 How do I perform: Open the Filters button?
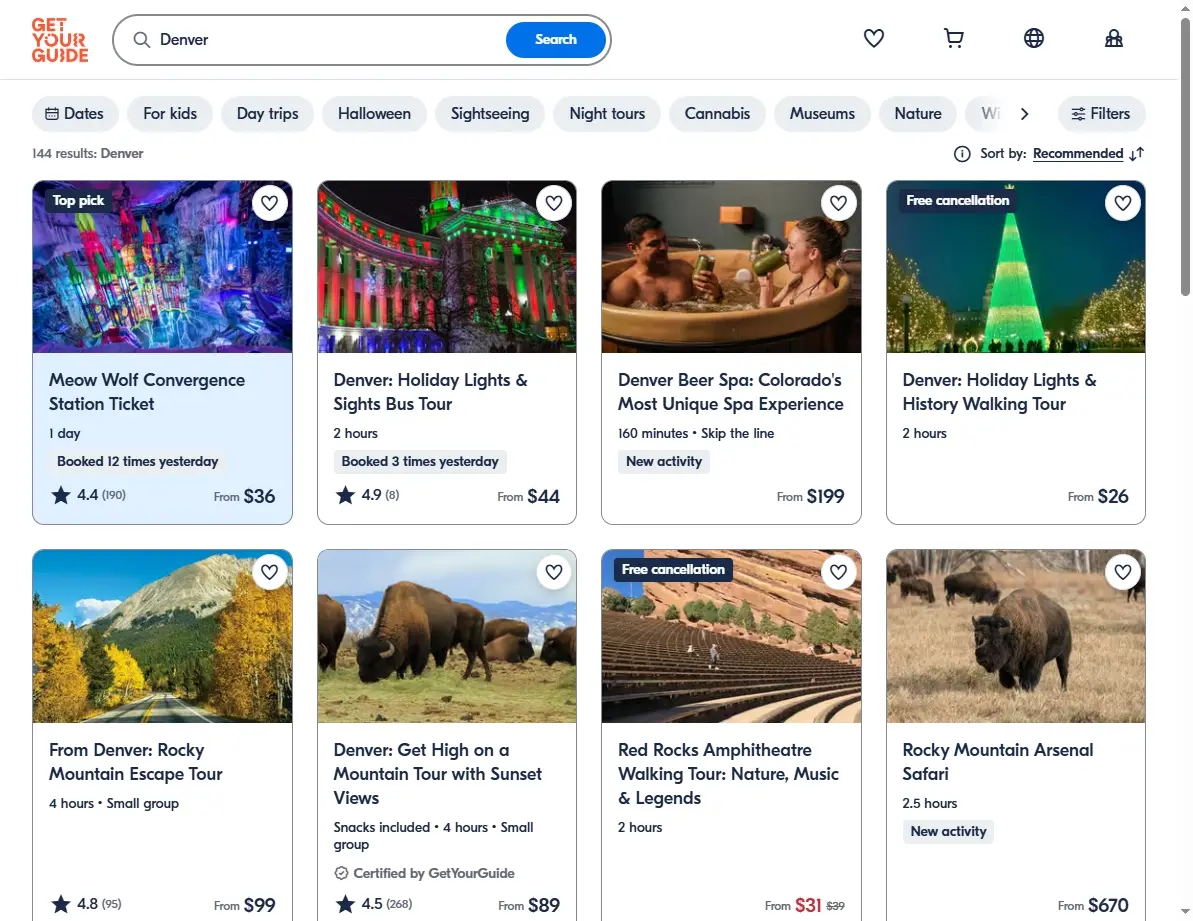(1101, 114)
